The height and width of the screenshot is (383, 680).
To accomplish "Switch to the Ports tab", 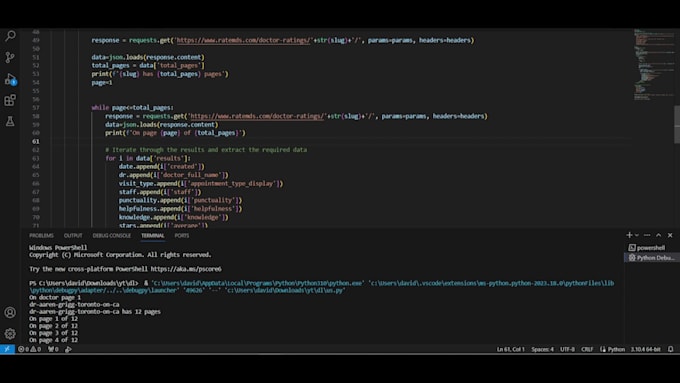I will pyautogui.click(x=182, y=236).
